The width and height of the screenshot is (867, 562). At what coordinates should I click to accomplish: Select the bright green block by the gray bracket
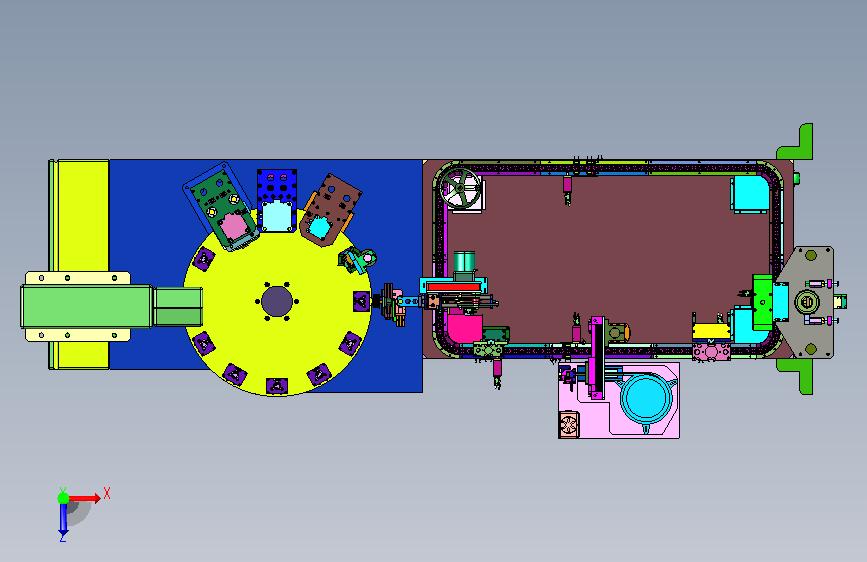tap(762, 302)
